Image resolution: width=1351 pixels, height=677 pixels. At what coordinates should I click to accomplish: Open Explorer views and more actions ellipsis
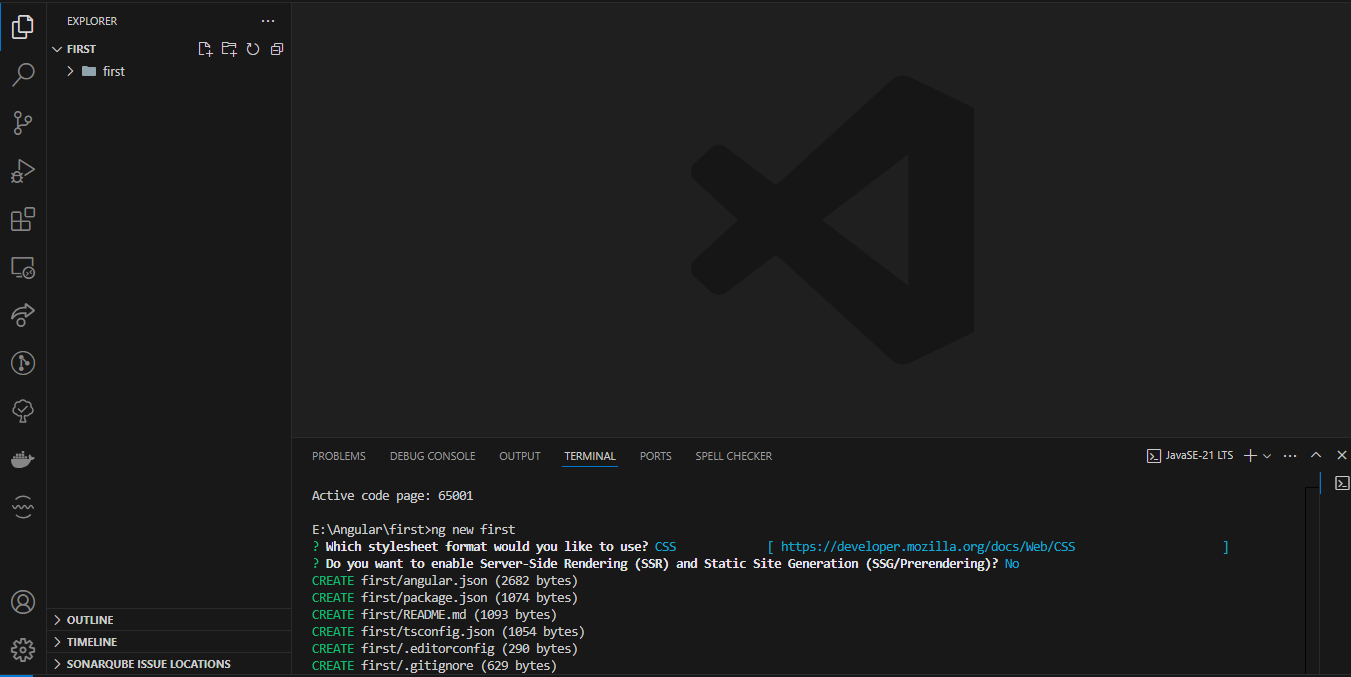[x=267, y=21]
